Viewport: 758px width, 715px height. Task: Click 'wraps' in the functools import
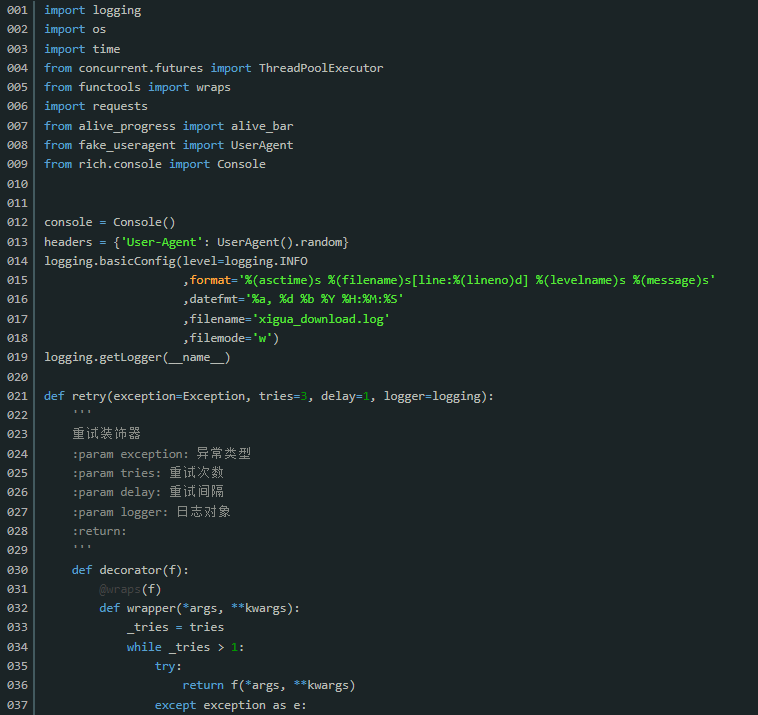click(214, 88)
